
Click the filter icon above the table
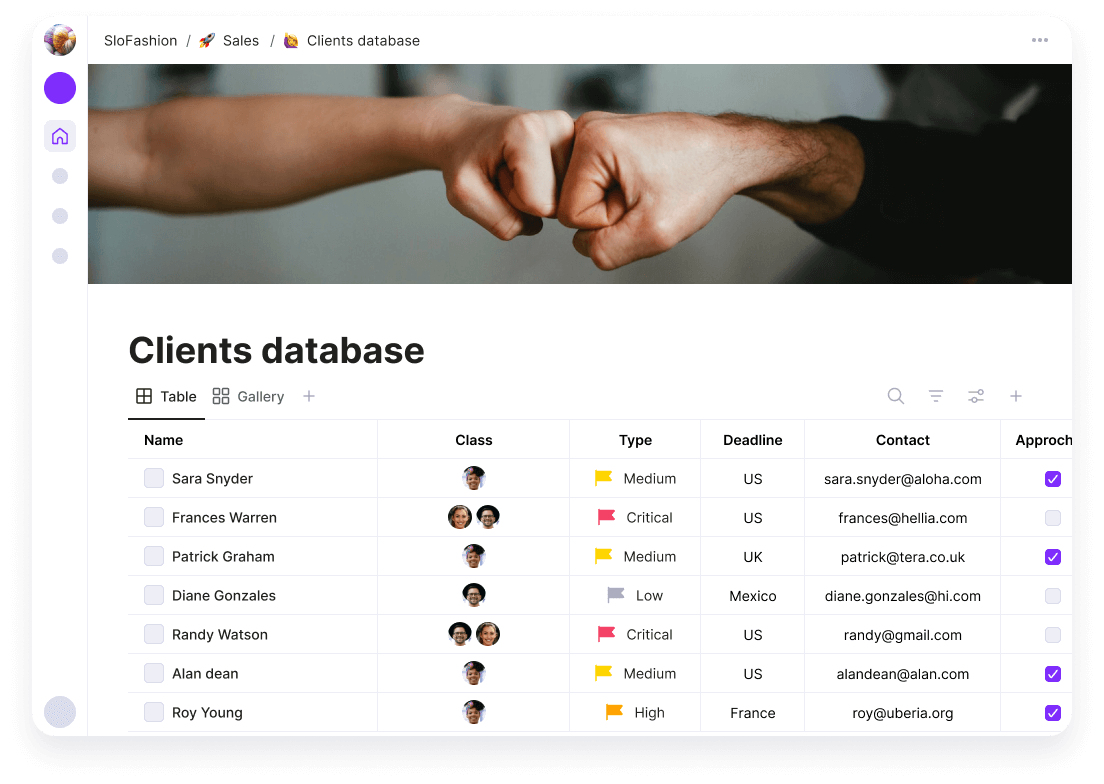coord(935,396)
